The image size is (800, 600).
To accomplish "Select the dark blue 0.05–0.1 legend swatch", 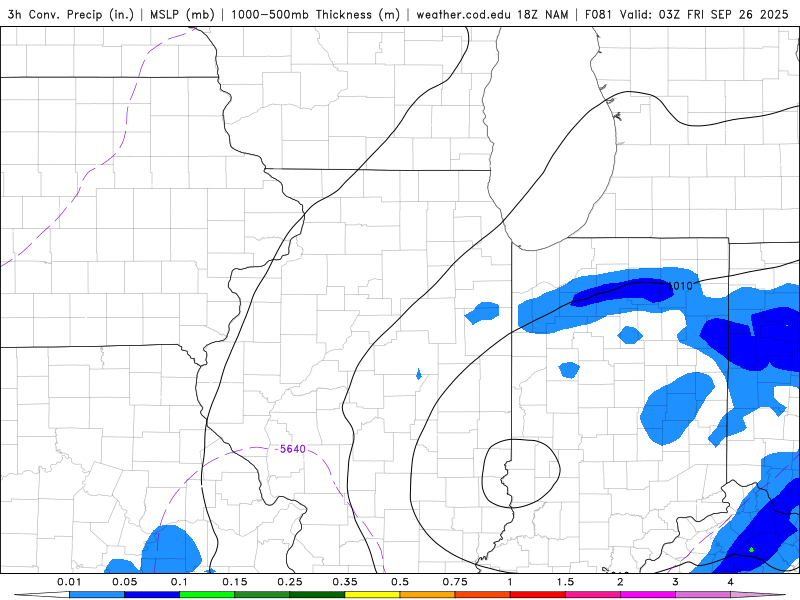I will 152,595.
